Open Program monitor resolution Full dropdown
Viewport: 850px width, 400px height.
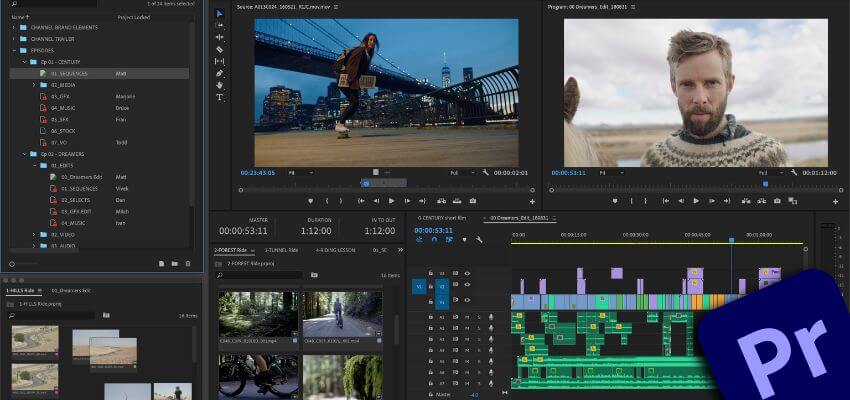pos(772,172)
